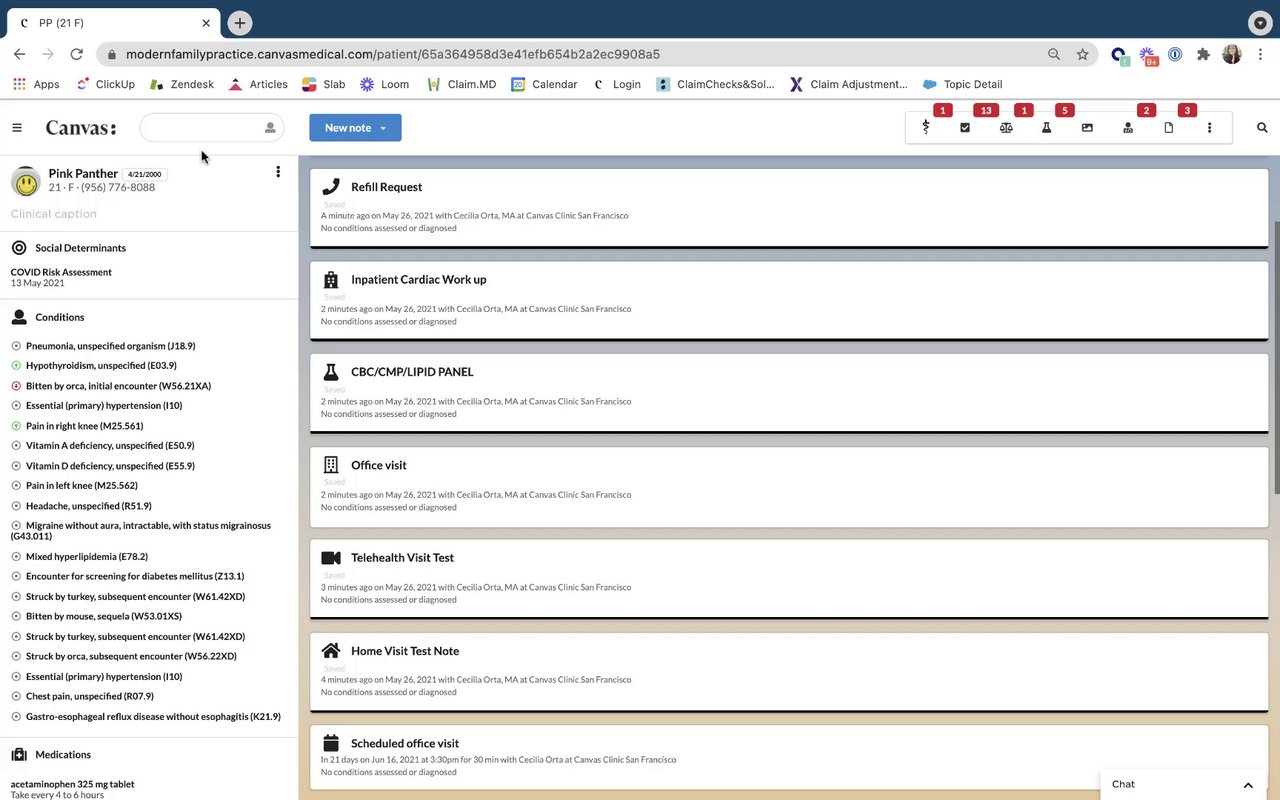1280x800 pixels.
Task: Click the patient search input field
Action: tap(212, 128)
